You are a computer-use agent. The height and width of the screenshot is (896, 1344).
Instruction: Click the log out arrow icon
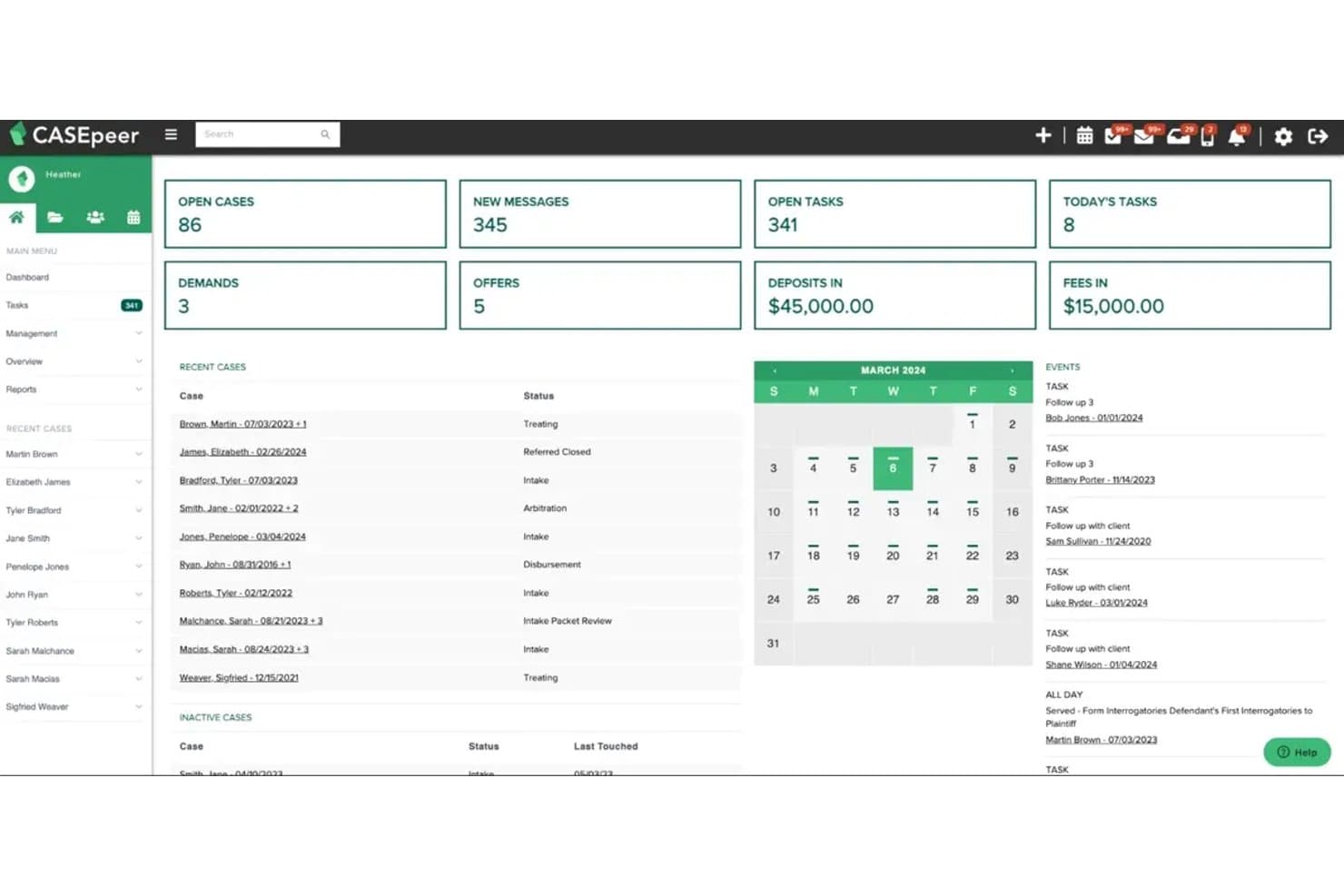[1318, 136]
